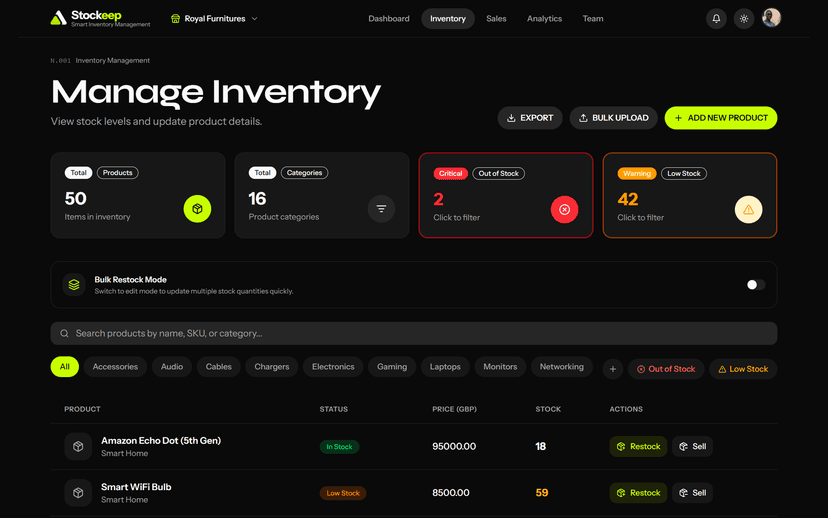Click the green box icon on Total Products card
This screenshot has width=828, height=518.
click(197, 209)
